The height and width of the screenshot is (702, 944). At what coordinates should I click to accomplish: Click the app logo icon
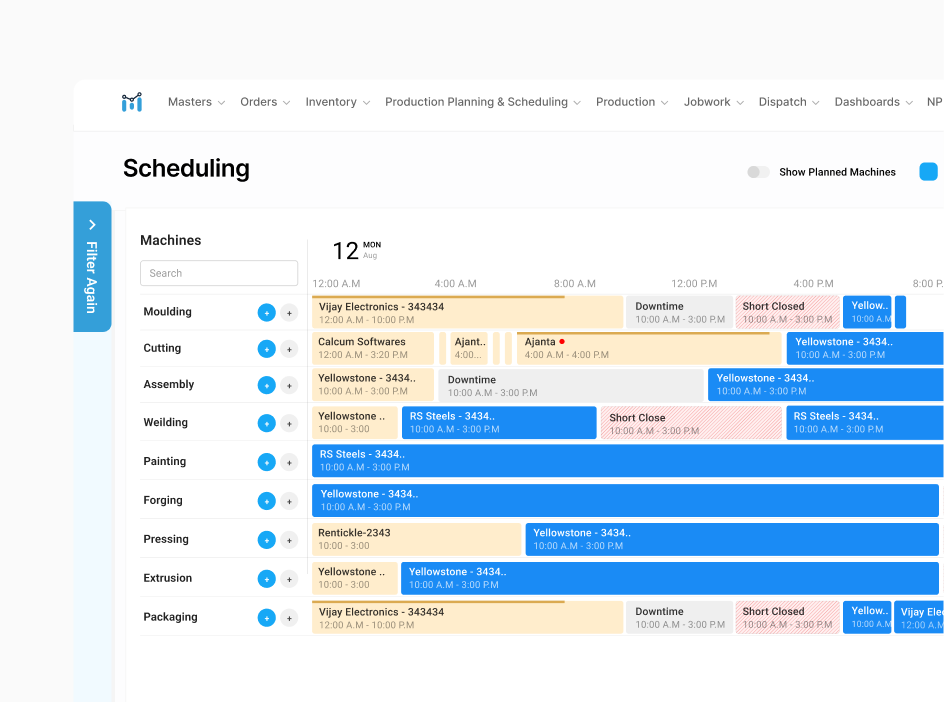pos(132,102)
